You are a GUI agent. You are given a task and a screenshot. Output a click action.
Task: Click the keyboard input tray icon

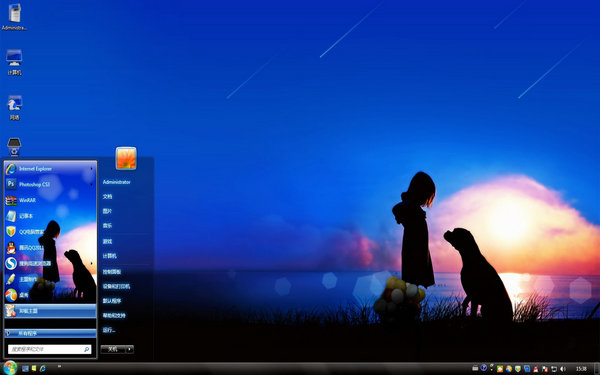pyautogui.click(x=475, y=368)
